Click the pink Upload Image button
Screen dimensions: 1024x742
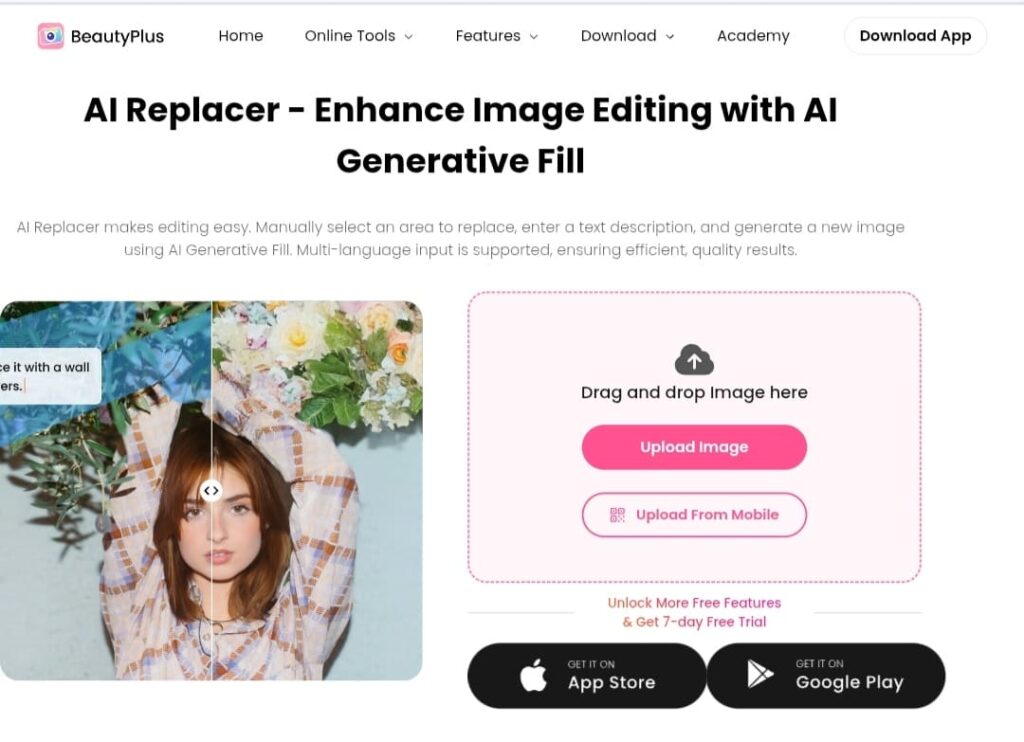point(694,447)
